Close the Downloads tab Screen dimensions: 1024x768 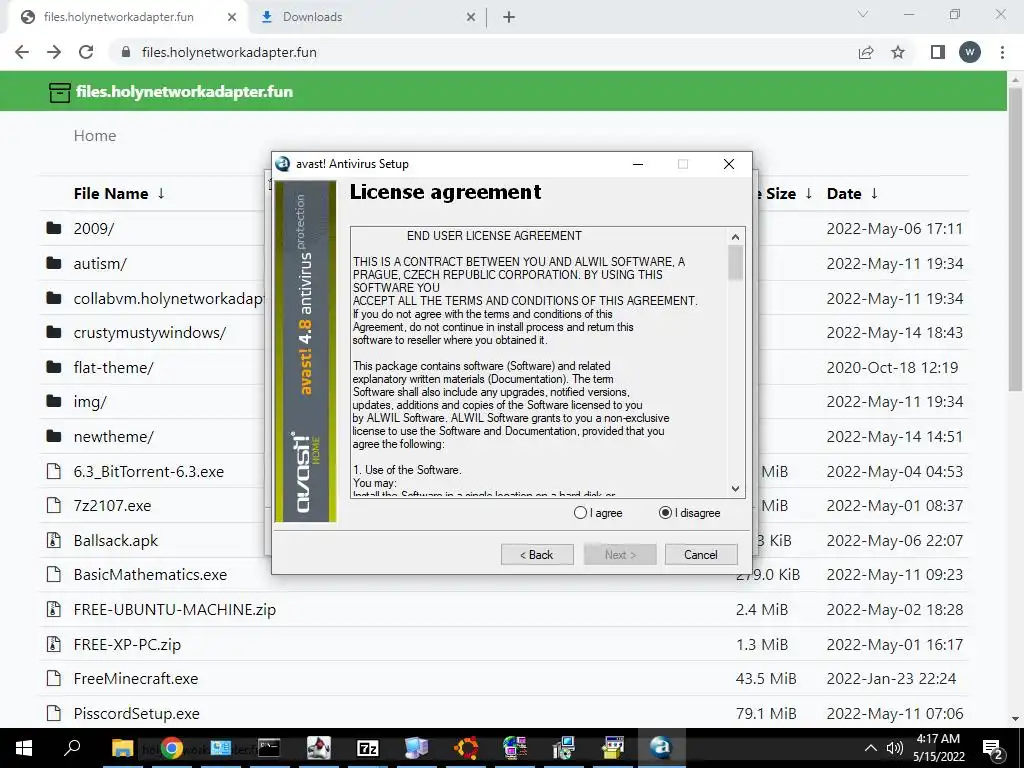[471, 18]
